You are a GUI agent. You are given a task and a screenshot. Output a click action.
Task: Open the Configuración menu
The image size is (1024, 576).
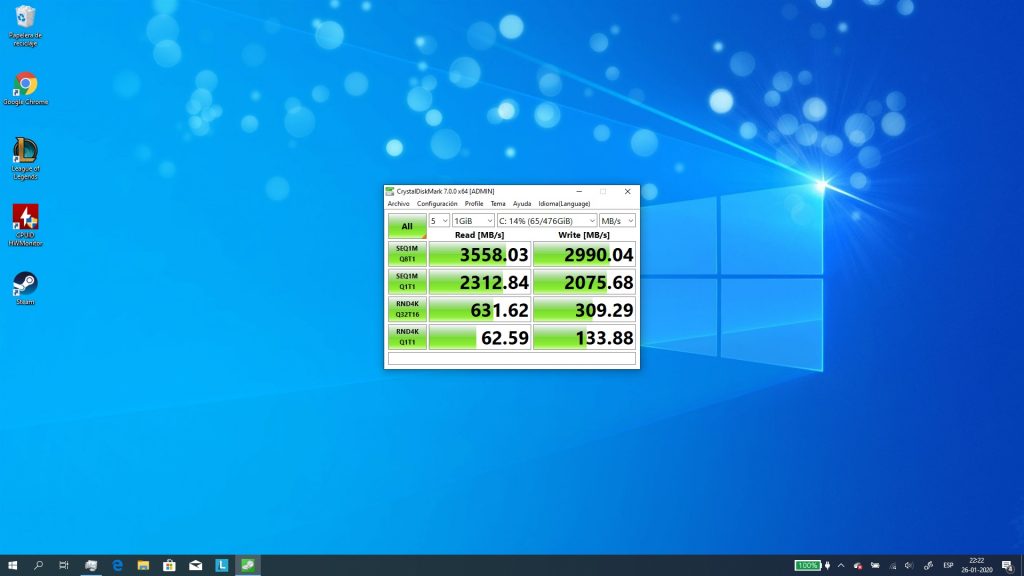437,204
